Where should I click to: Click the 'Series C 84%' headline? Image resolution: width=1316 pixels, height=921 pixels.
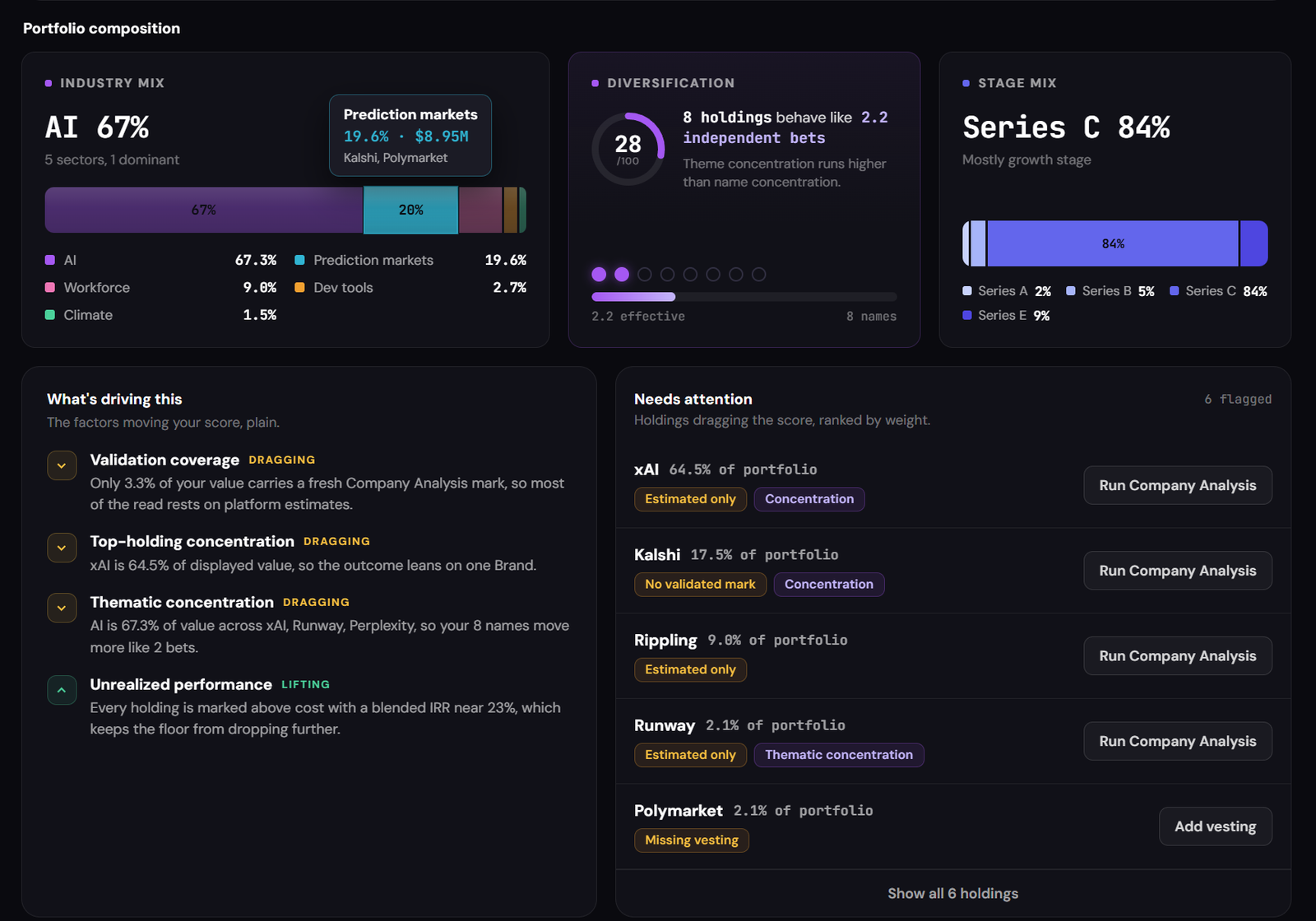pos(1066,127)
